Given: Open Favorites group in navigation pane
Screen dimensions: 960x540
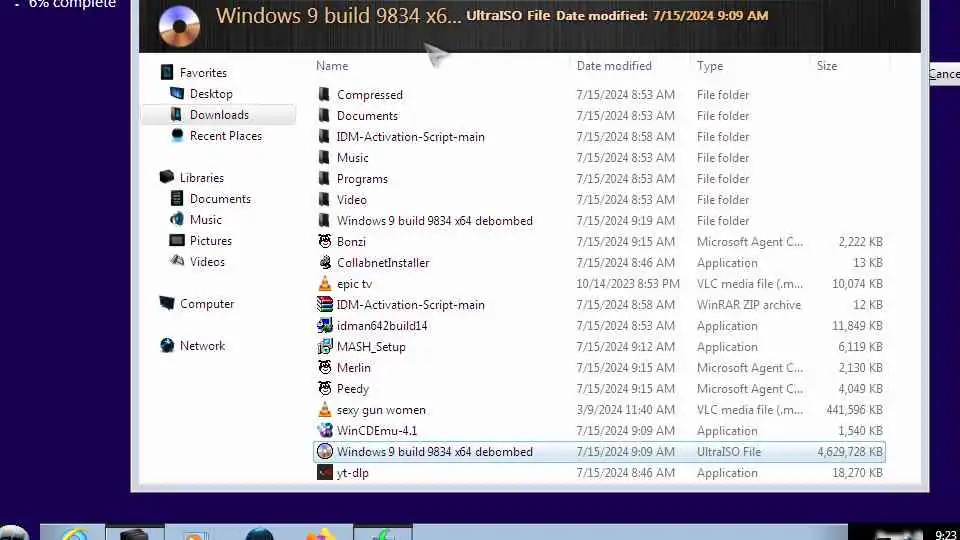Looking at the screenshot, I should [203, 72].
